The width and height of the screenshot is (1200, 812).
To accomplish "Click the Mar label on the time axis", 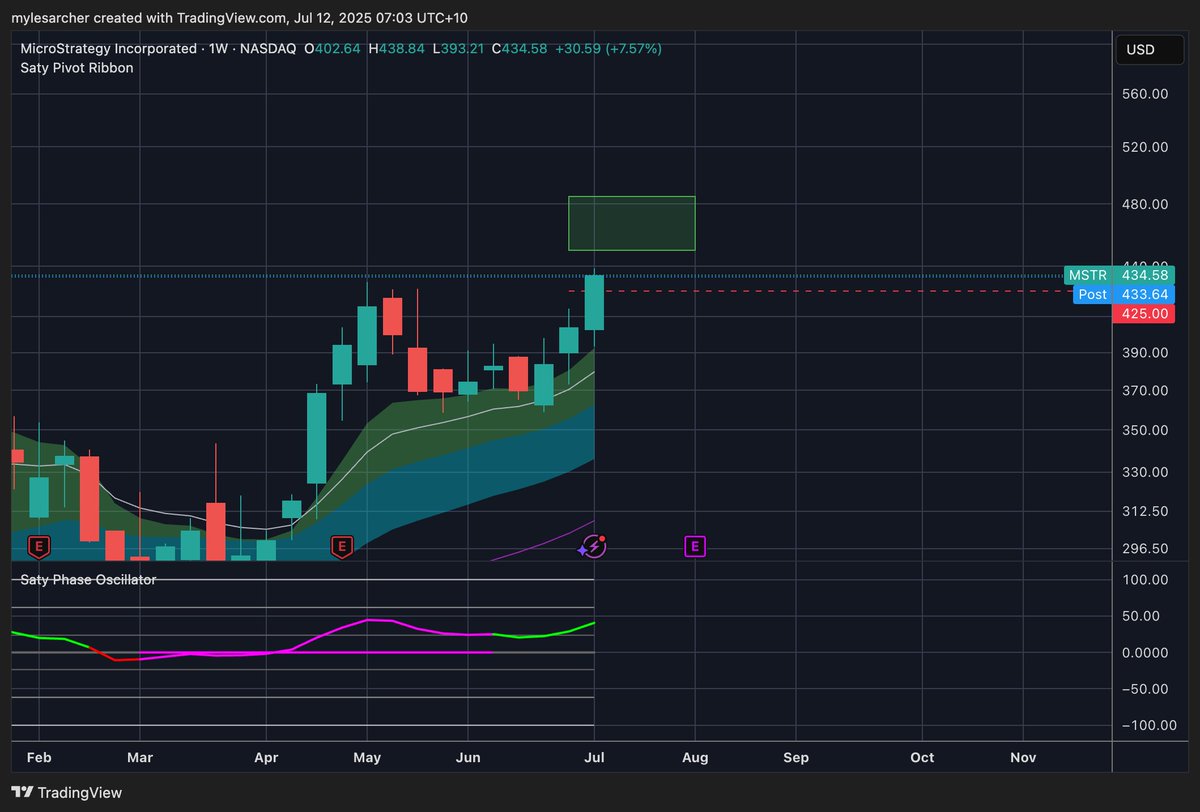I will pyautogui.click(x=140, y=758).
